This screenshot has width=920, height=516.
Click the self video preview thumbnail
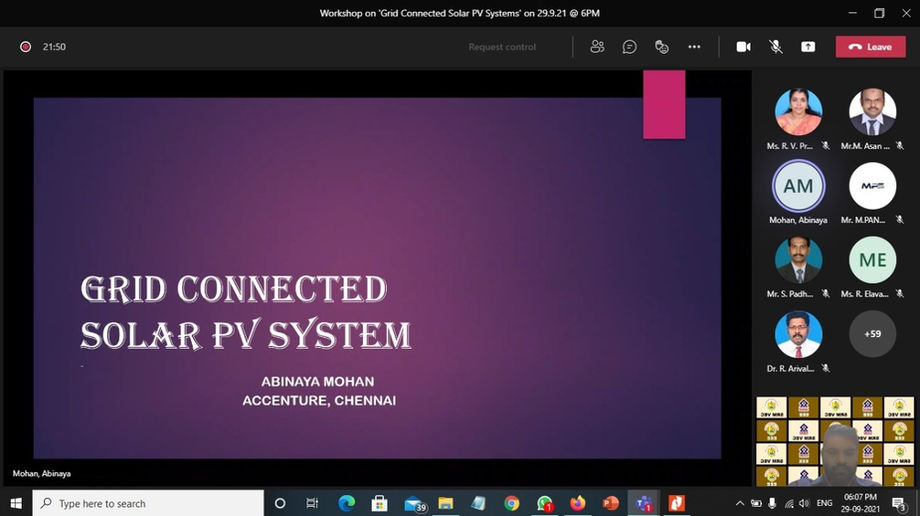835,441
